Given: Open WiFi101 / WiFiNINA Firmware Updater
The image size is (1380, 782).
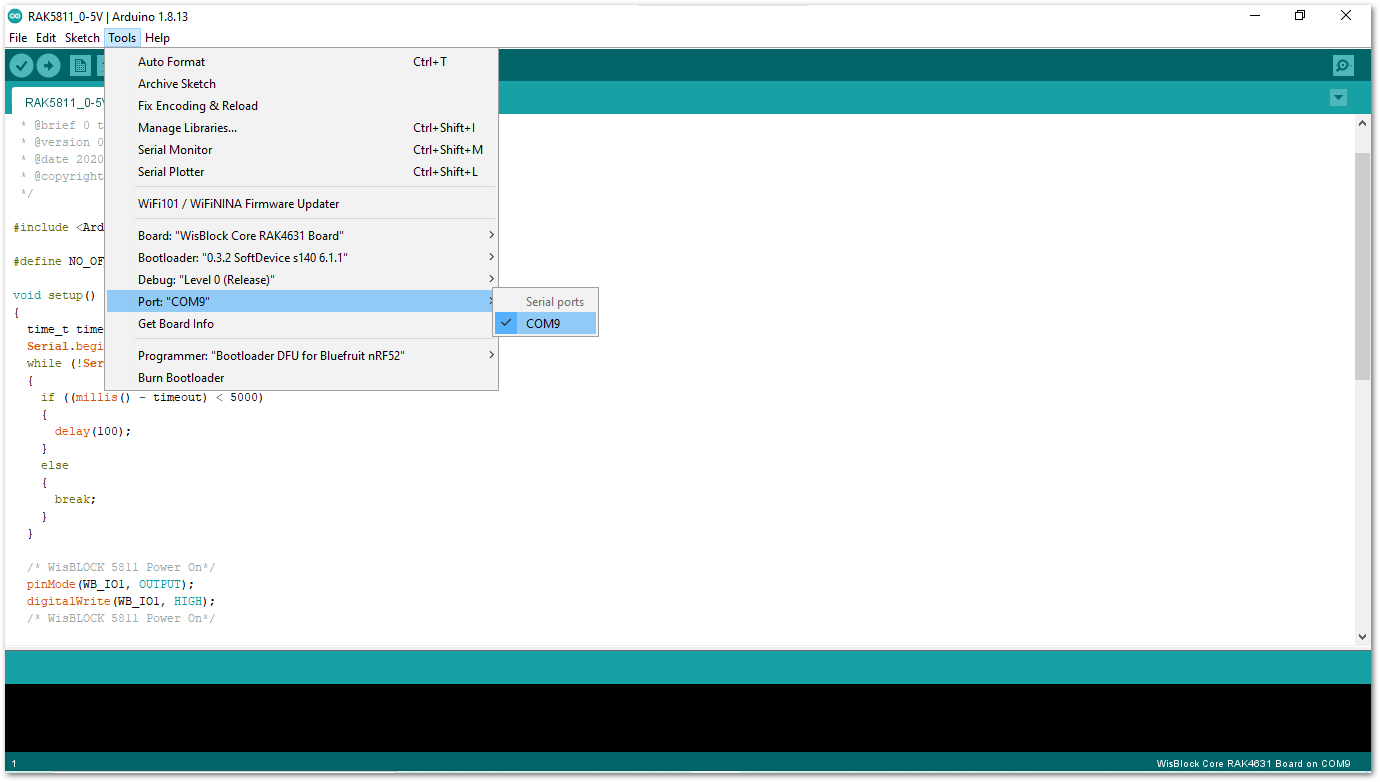Looking at the screenshot, I should (301, 204).
